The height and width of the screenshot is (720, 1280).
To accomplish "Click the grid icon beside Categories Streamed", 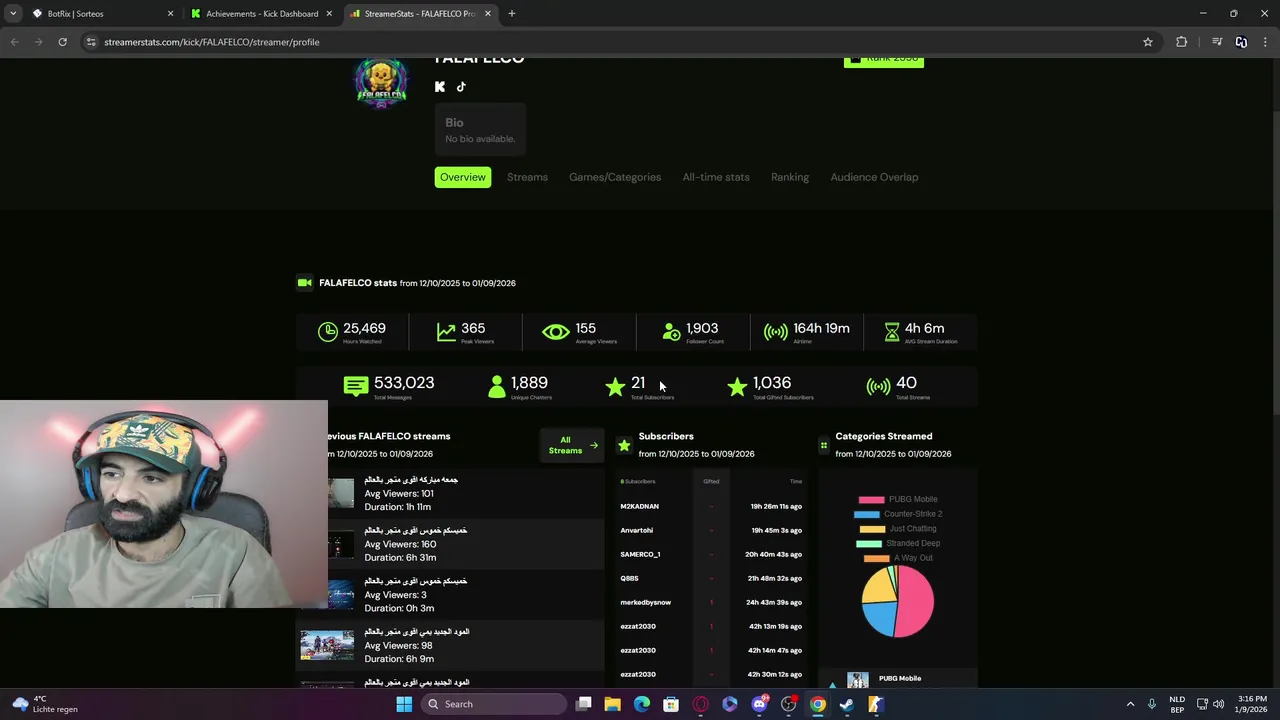I will (x=824, y=446).
